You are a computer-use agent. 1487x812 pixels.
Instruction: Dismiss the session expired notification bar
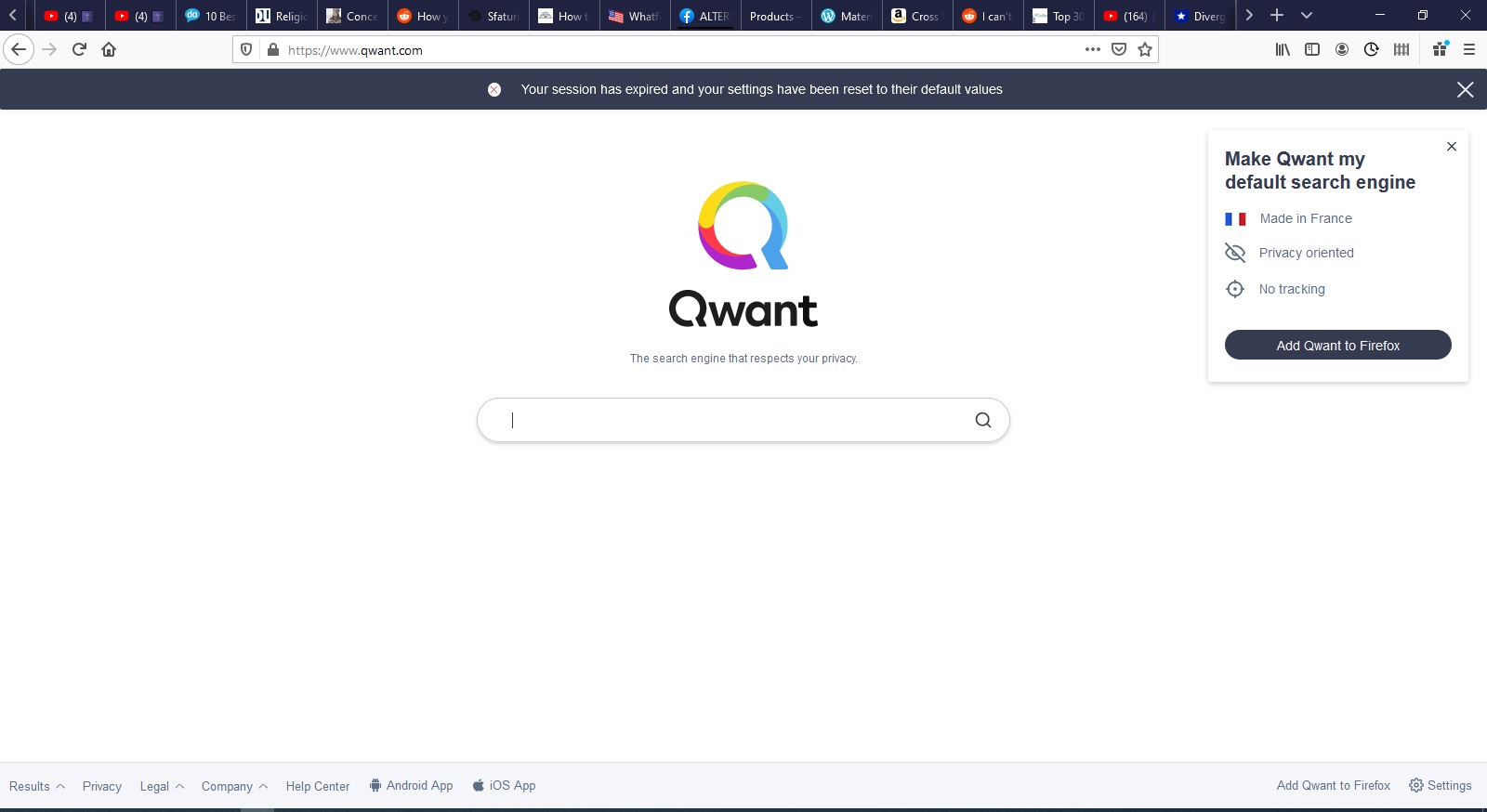[x=1466, y=89]
